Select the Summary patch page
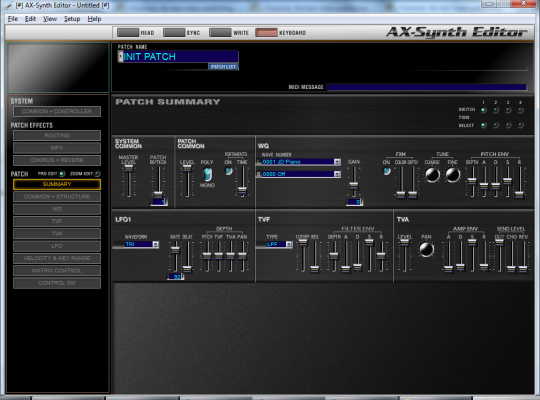 coord(57,184)
